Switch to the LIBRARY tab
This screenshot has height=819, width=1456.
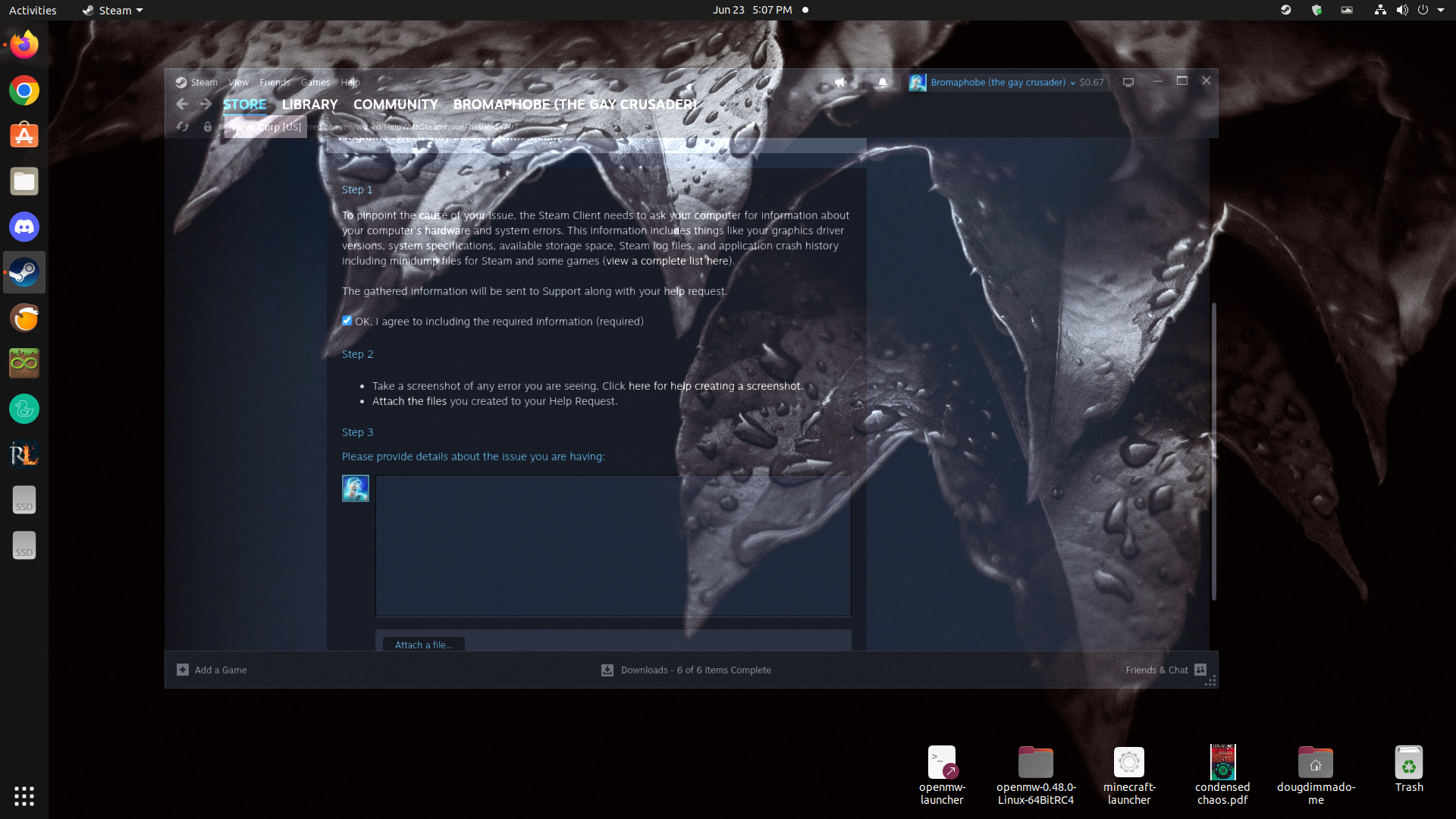pyautogui.click(x=309, y=105)
